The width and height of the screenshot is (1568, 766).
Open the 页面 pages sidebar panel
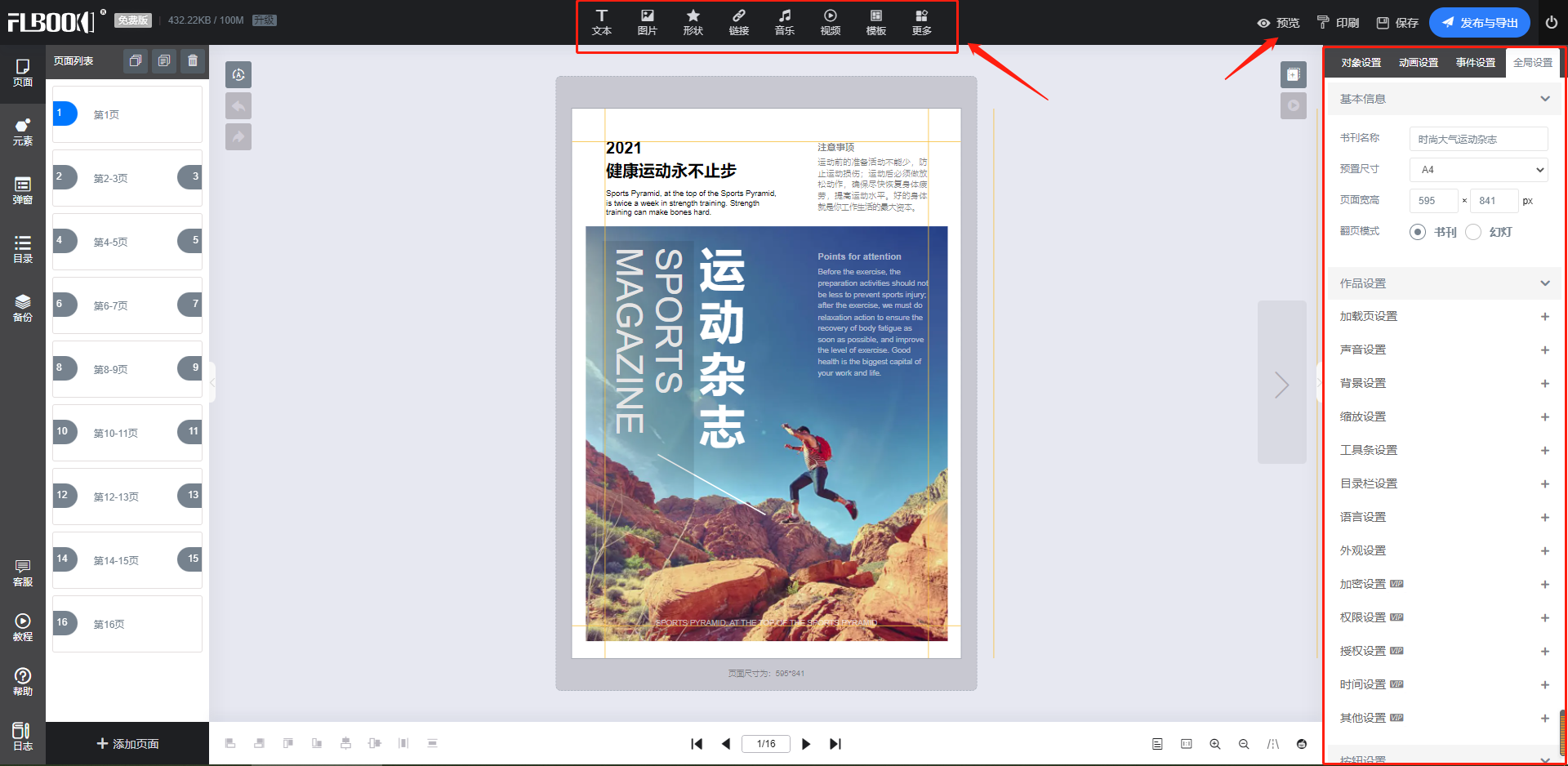[x=23, y=73]
